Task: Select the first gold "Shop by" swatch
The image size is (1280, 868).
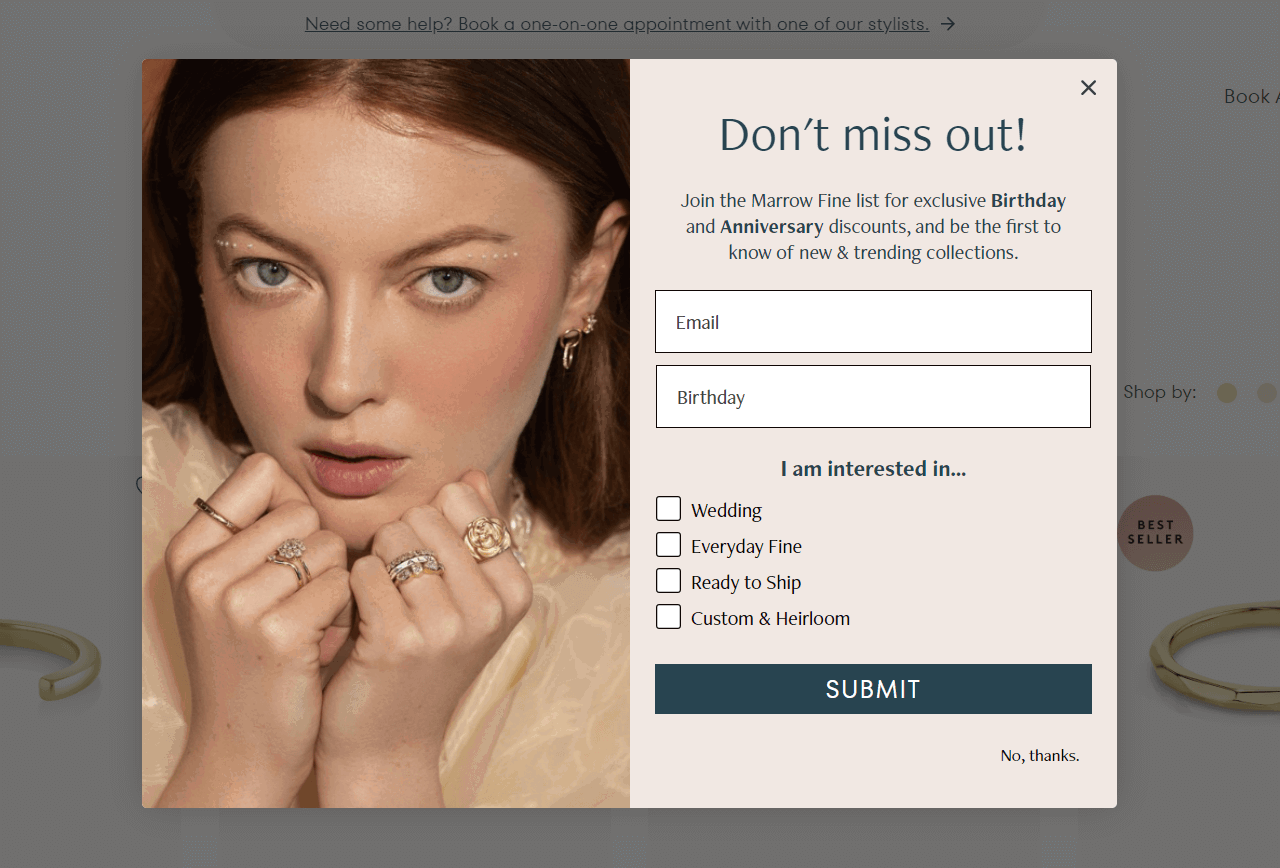Action: (1227, 393)
